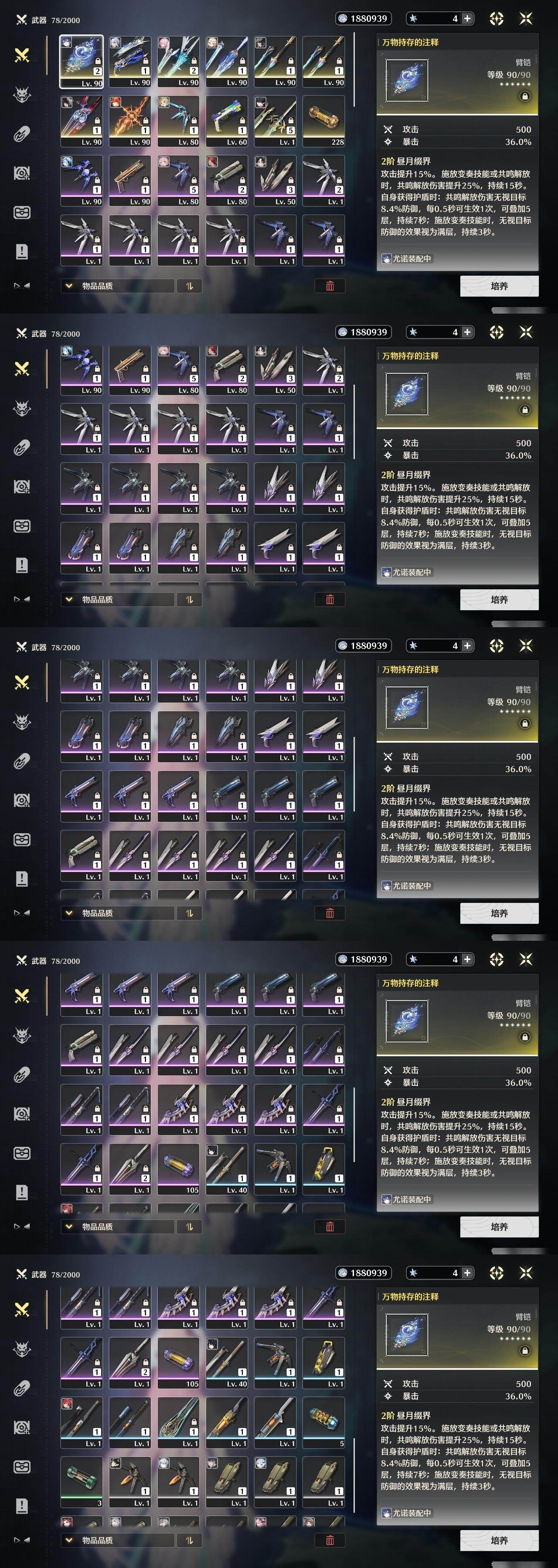Image resolution: width=558 pixels, height=1568 pixels.
Task: Select the development materials chest icon in topmost sidebar
Action: [x=22, y=213]
